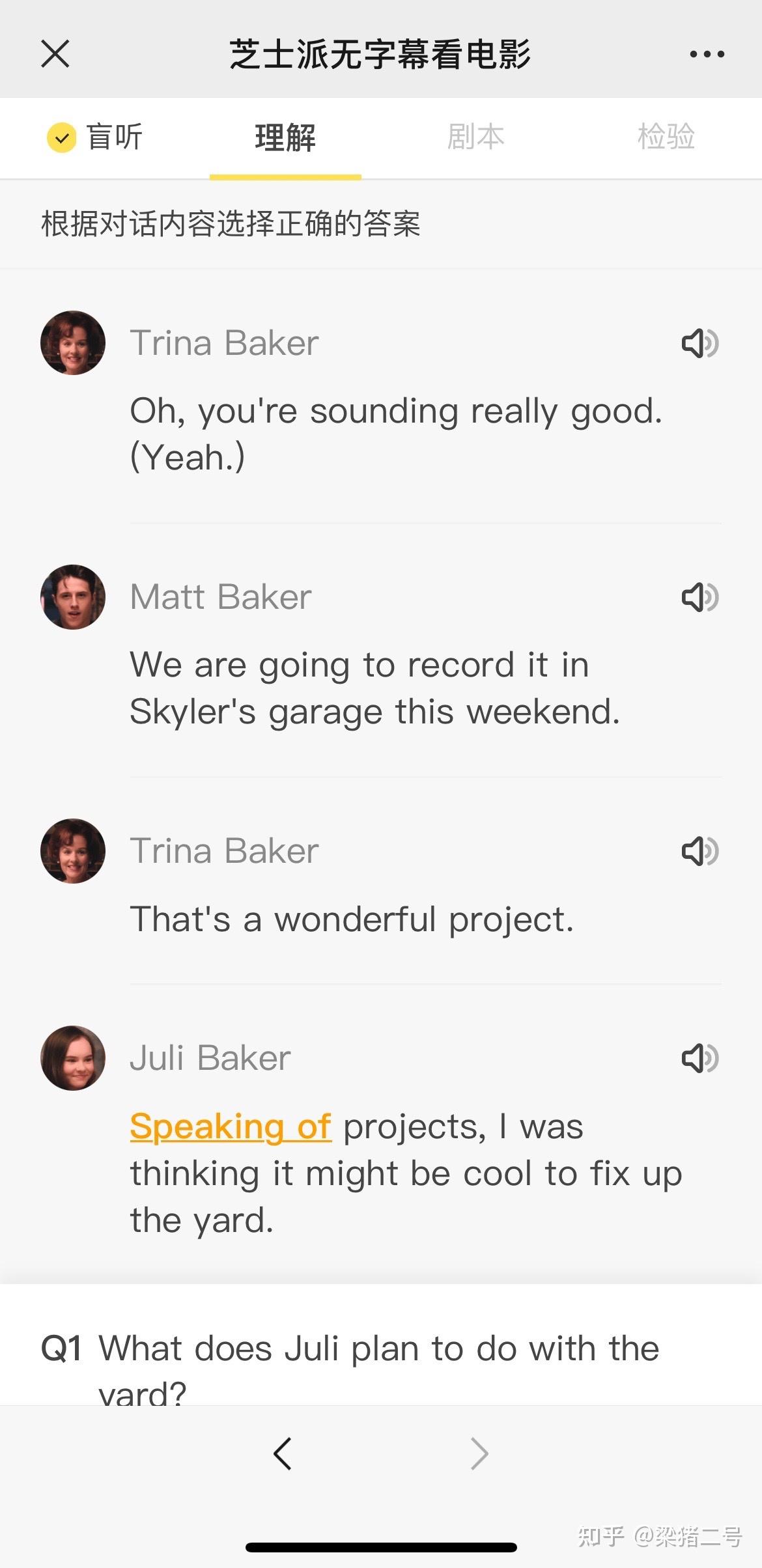Open the highlighted "Speaking of" phrase link
The width and height of the screenshot is (762, 1568).
coord(231,1127)
